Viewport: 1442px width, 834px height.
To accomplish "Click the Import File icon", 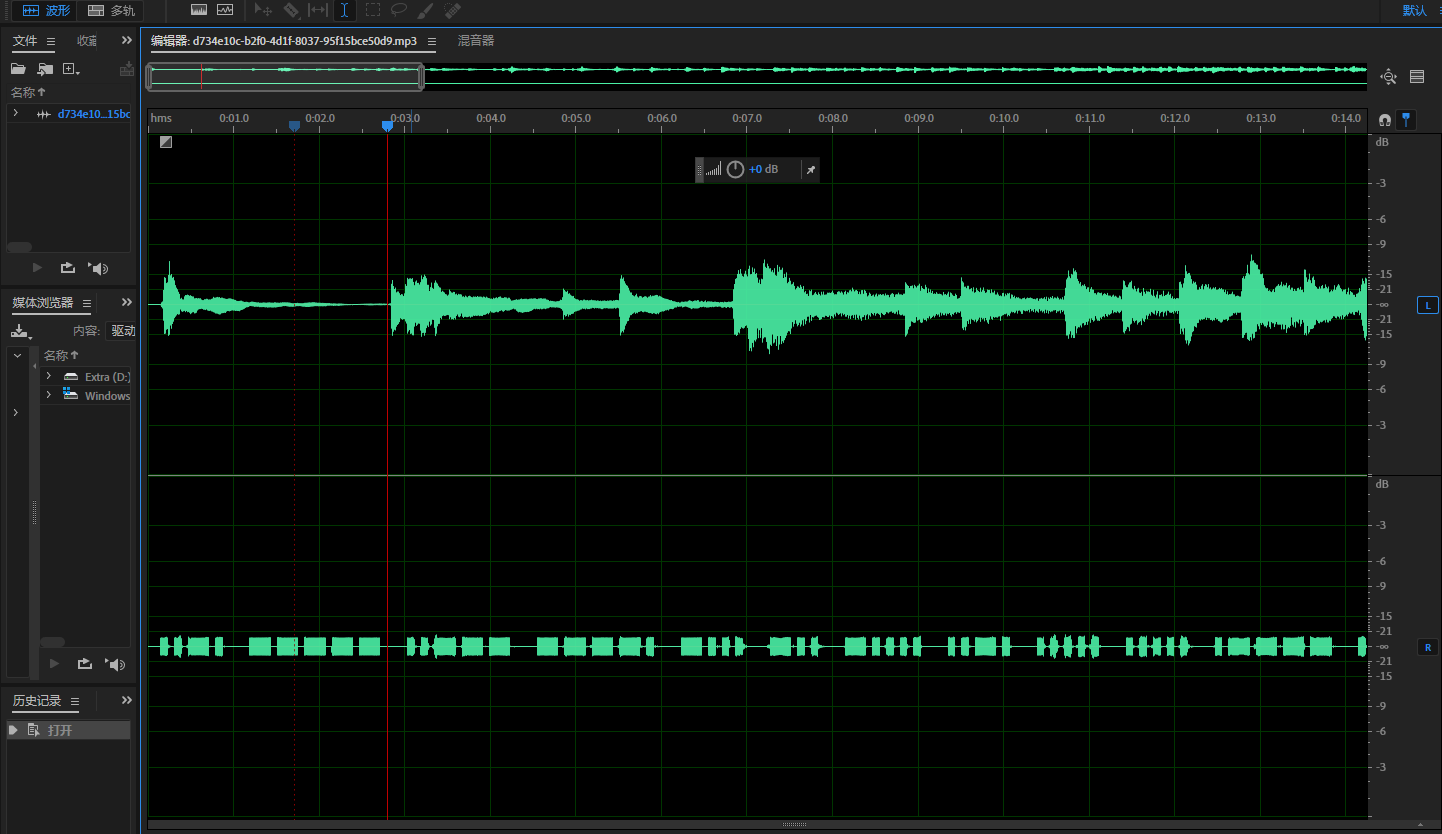I will [45, 69].
